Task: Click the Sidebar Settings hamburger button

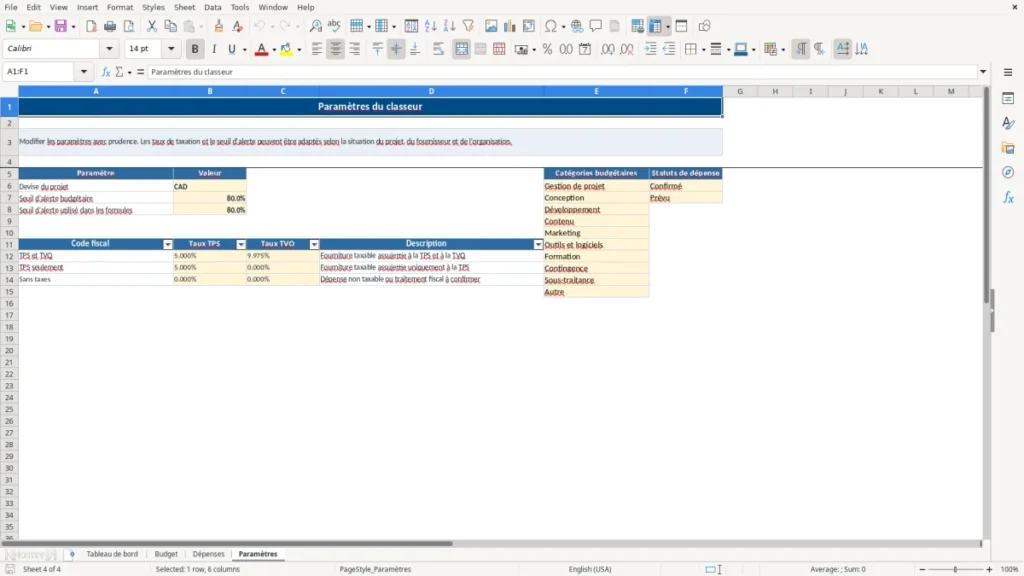Action: coord(1008,72)
